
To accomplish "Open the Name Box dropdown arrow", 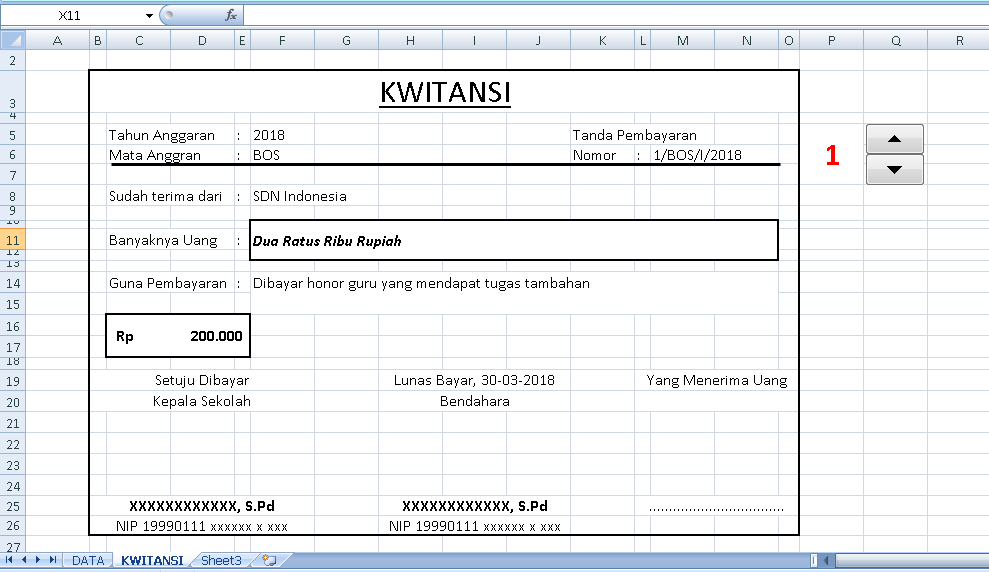I will coord(149,15).
